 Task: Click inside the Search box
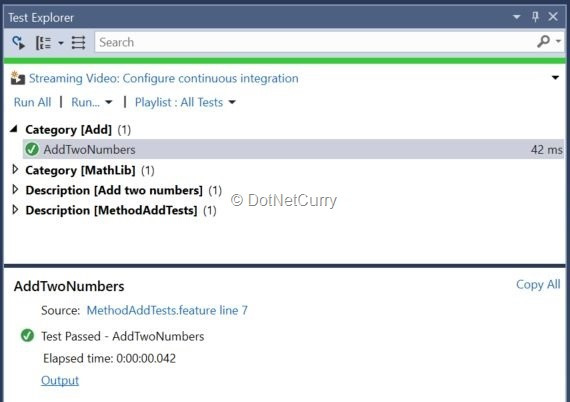pyautogui.click(x=316, y=42)
